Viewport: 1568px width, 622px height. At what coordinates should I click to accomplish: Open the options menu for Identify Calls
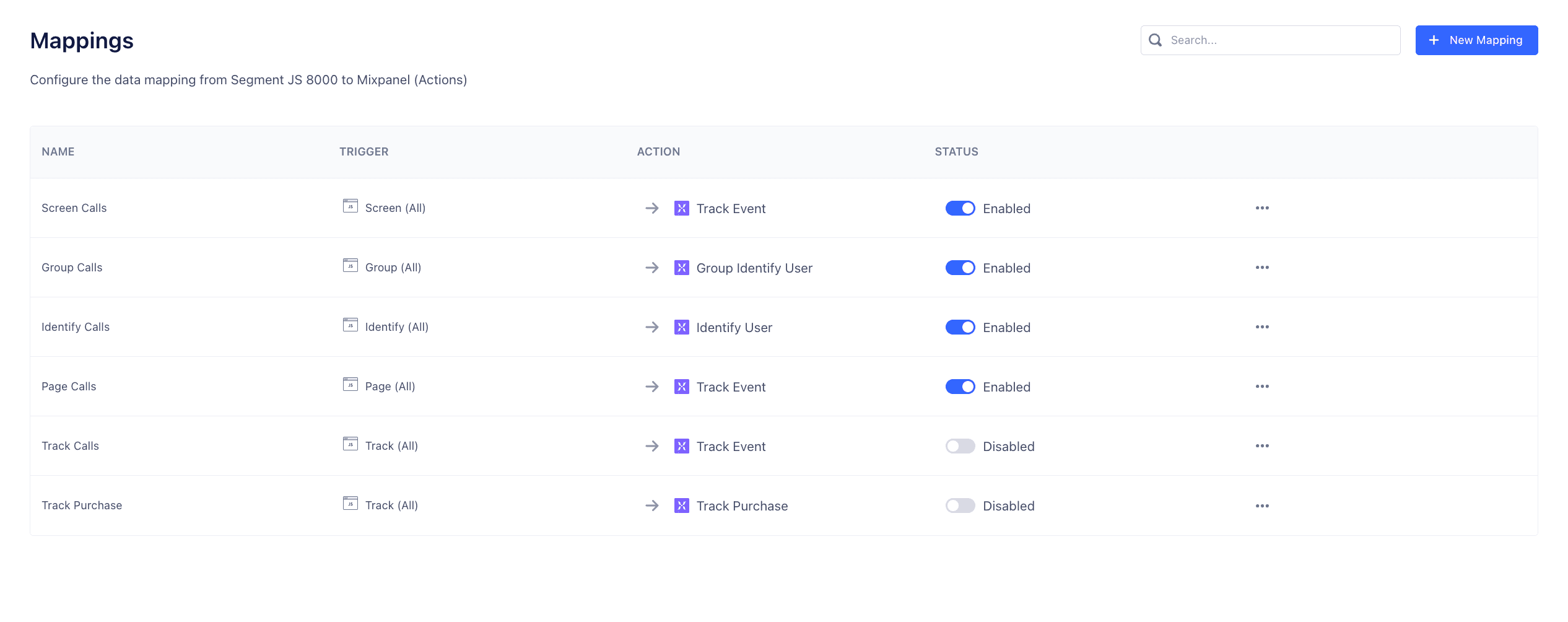(1263, 327)
